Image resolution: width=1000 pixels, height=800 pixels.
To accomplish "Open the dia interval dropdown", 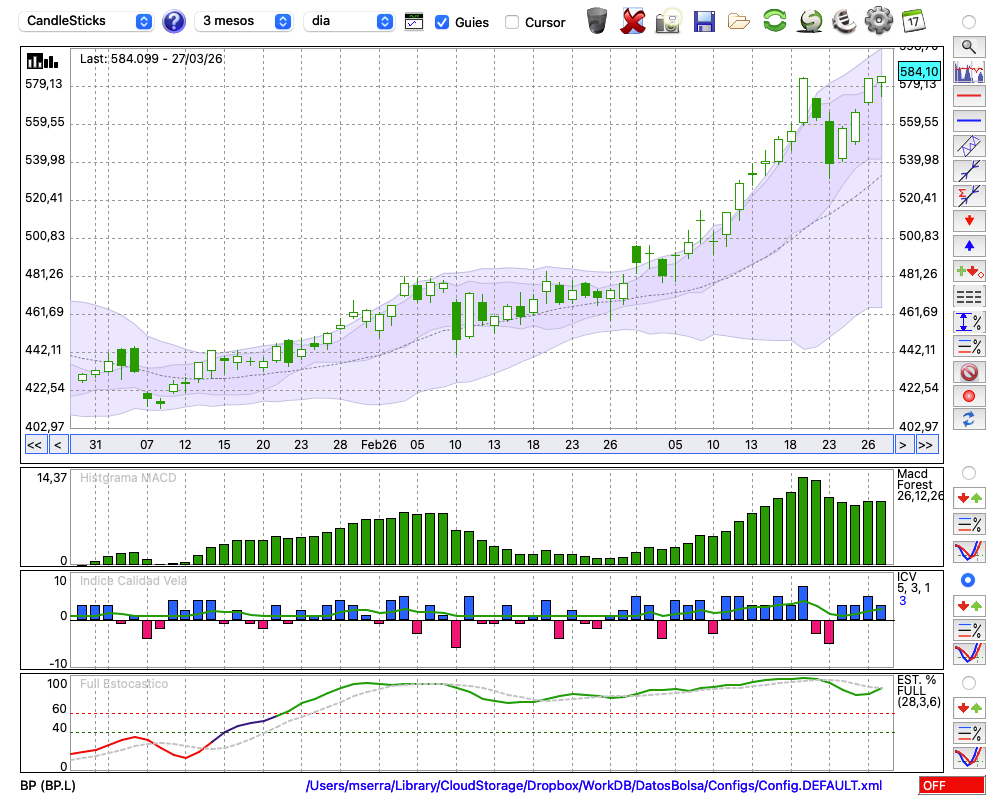I will tap(349, 21).
